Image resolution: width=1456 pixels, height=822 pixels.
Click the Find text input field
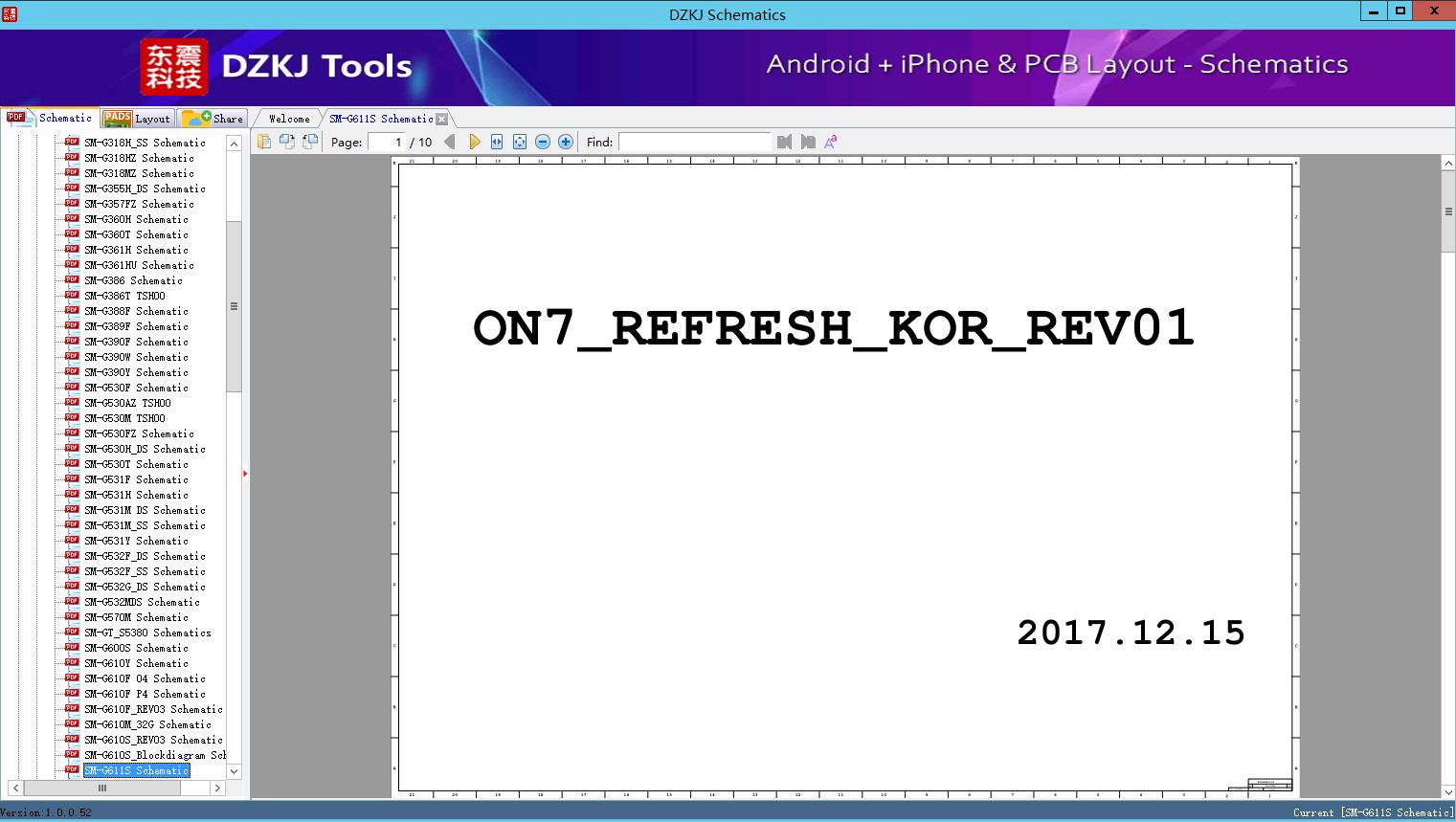(x=694, y=142)
